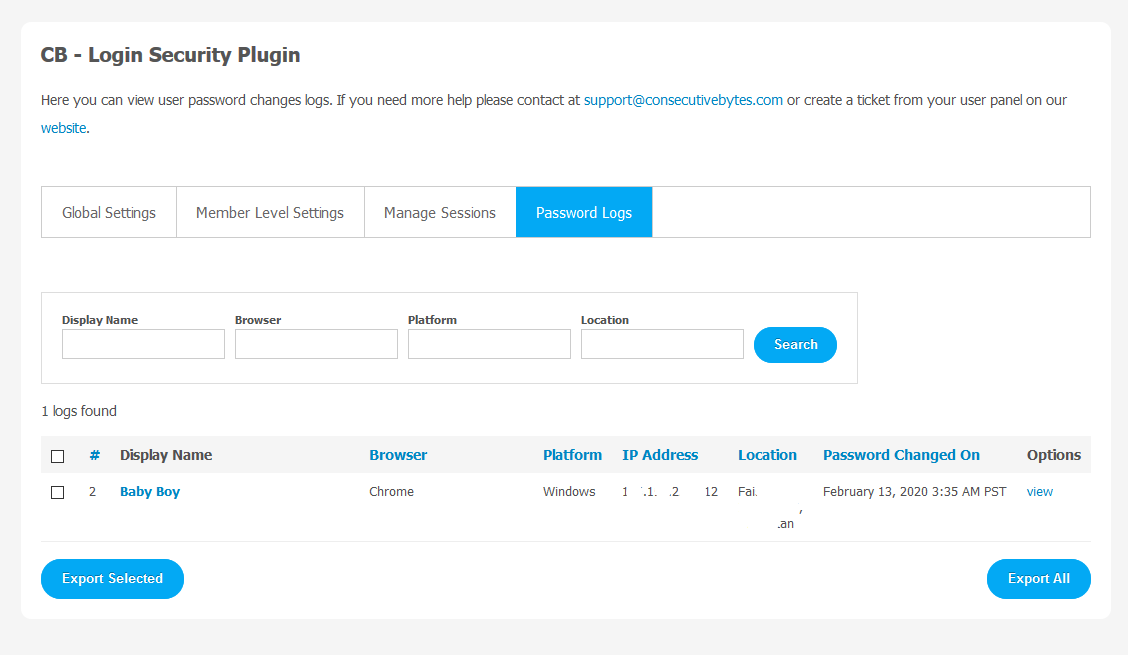Export all logs with Export All
Viewport: 1128px width, 655px height.
[1038, 579]
